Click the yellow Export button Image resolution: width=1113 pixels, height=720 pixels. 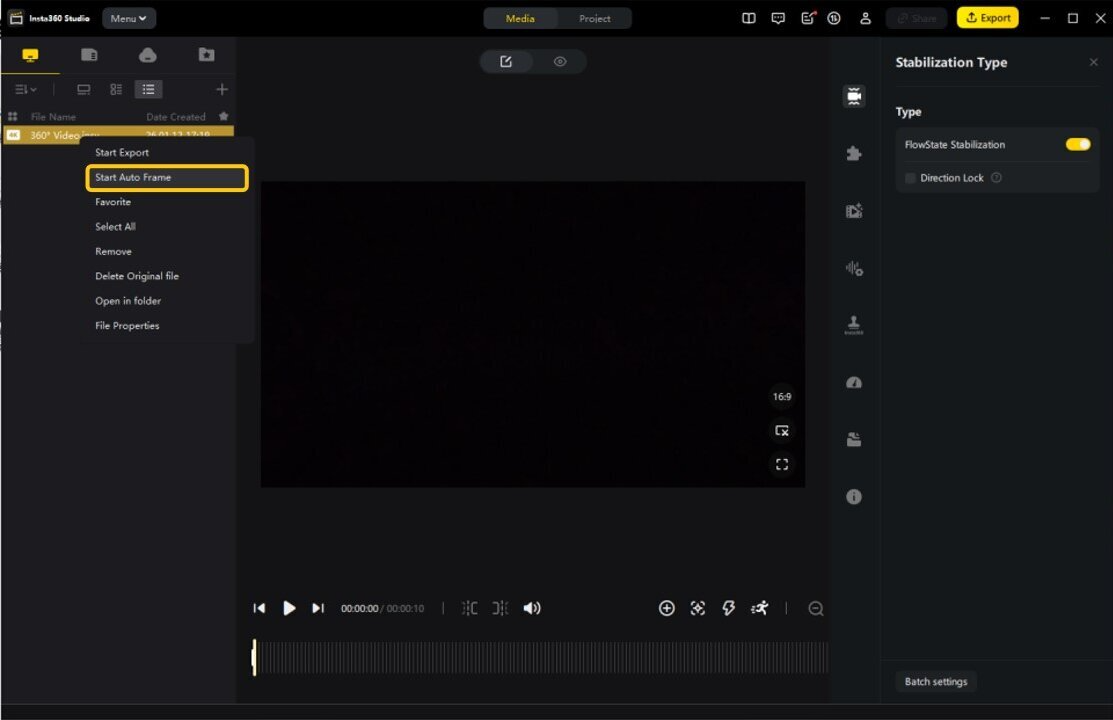click(987, 18)
